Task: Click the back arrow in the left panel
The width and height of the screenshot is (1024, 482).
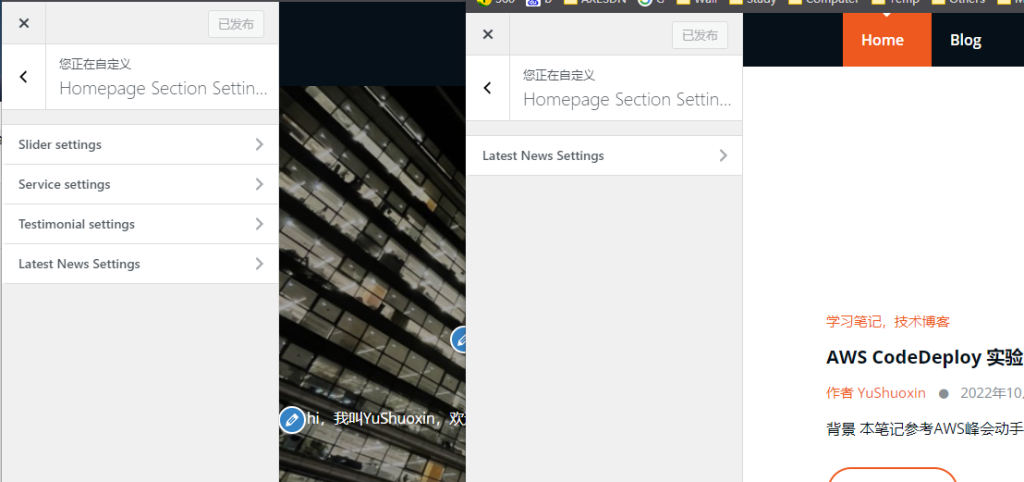Action: tap(24, 77)
